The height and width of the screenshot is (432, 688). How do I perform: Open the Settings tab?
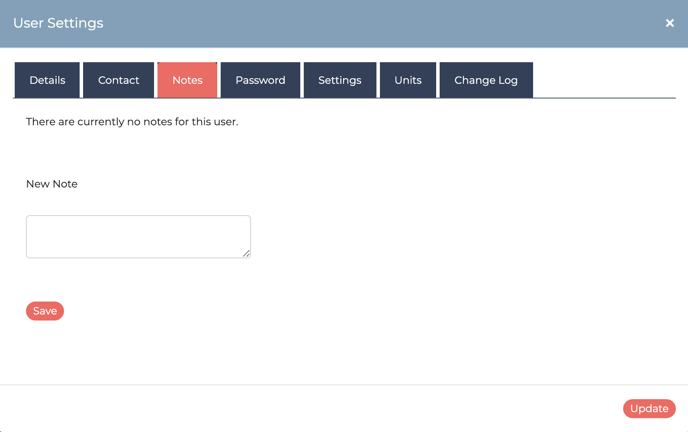click(340, 80)
